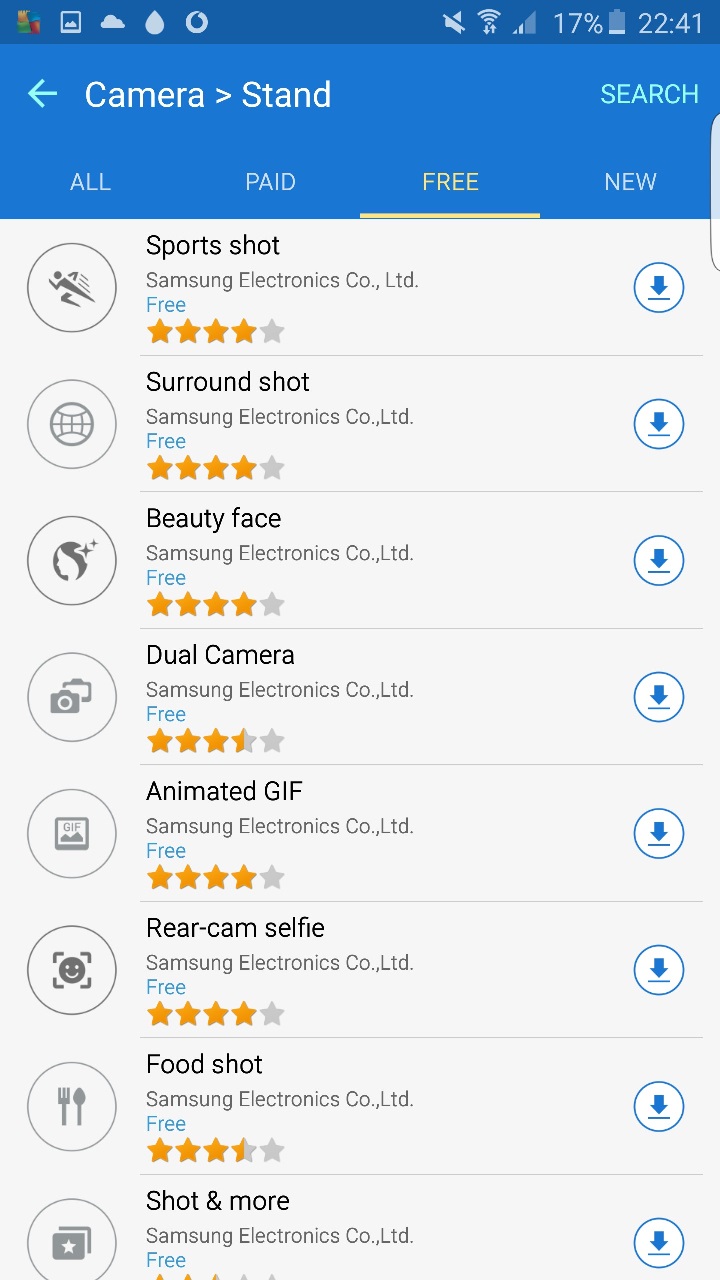The height and width of the screenshot is (1280, 720).
Task: View the Dual Camera star rating
Action: [x=215, y=741]
